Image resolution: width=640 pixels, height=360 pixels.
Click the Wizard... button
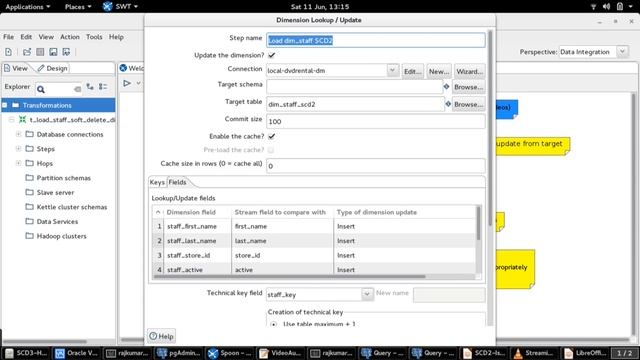coord(469,71)
